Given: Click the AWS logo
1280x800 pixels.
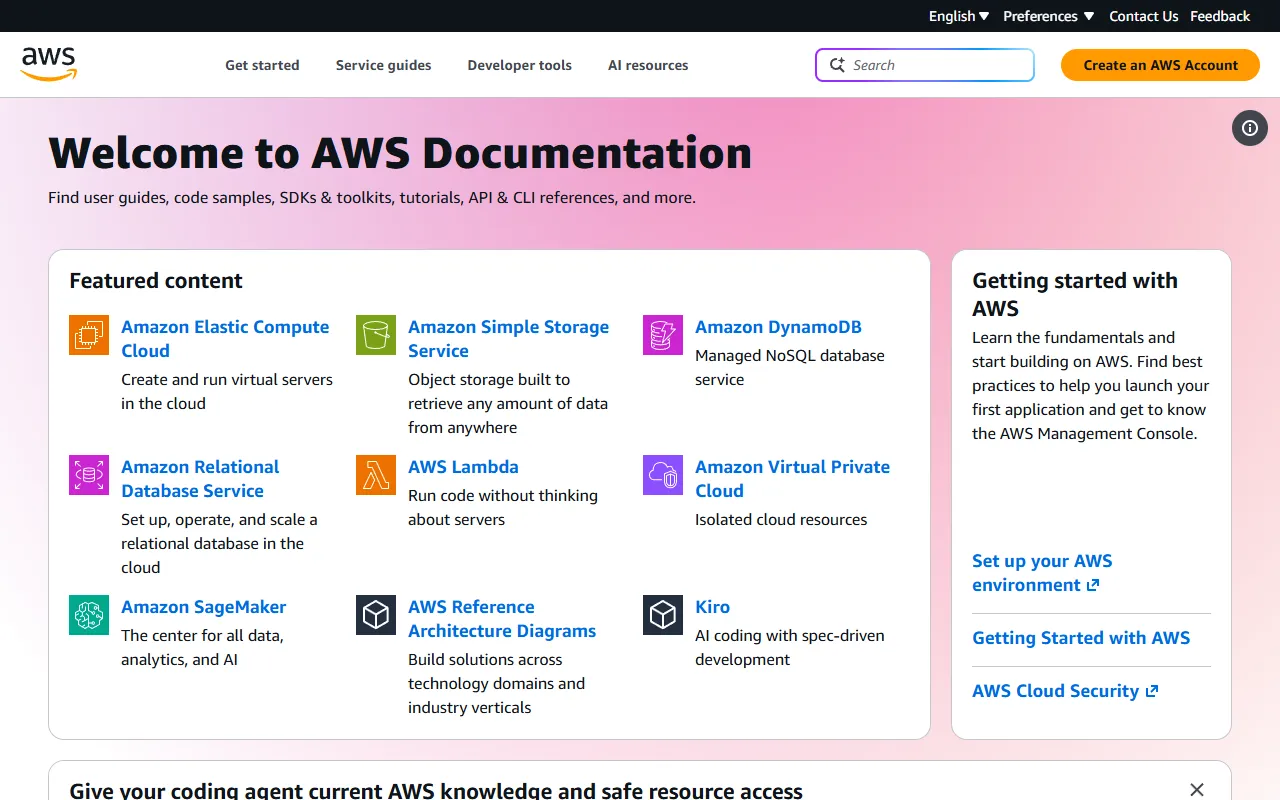Looking at the screenshot, I should [x=48, y=65].
